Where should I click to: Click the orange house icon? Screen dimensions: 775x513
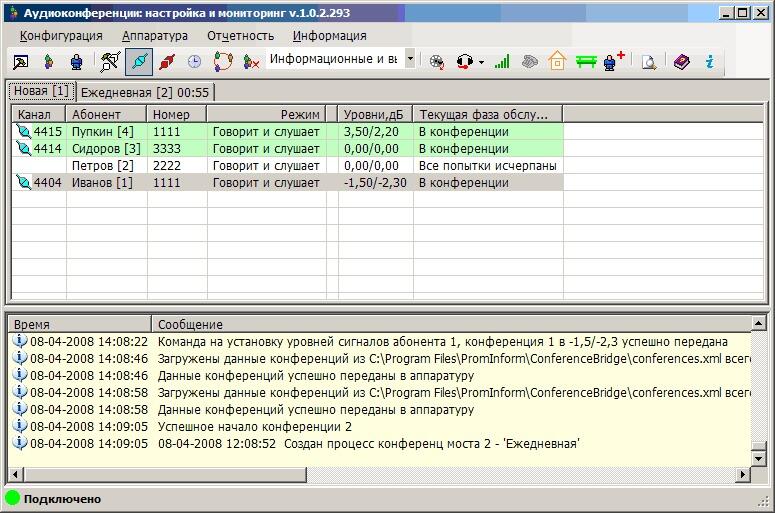(x=557, y=61)
